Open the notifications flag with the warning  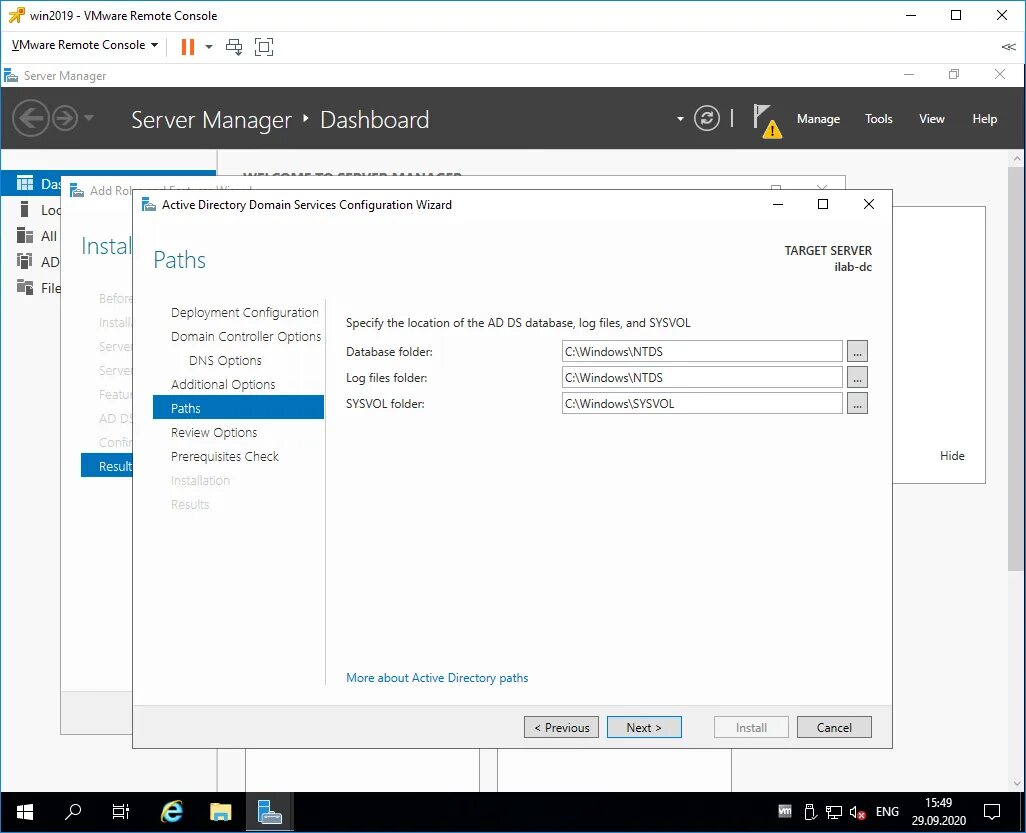click(766, 120)
